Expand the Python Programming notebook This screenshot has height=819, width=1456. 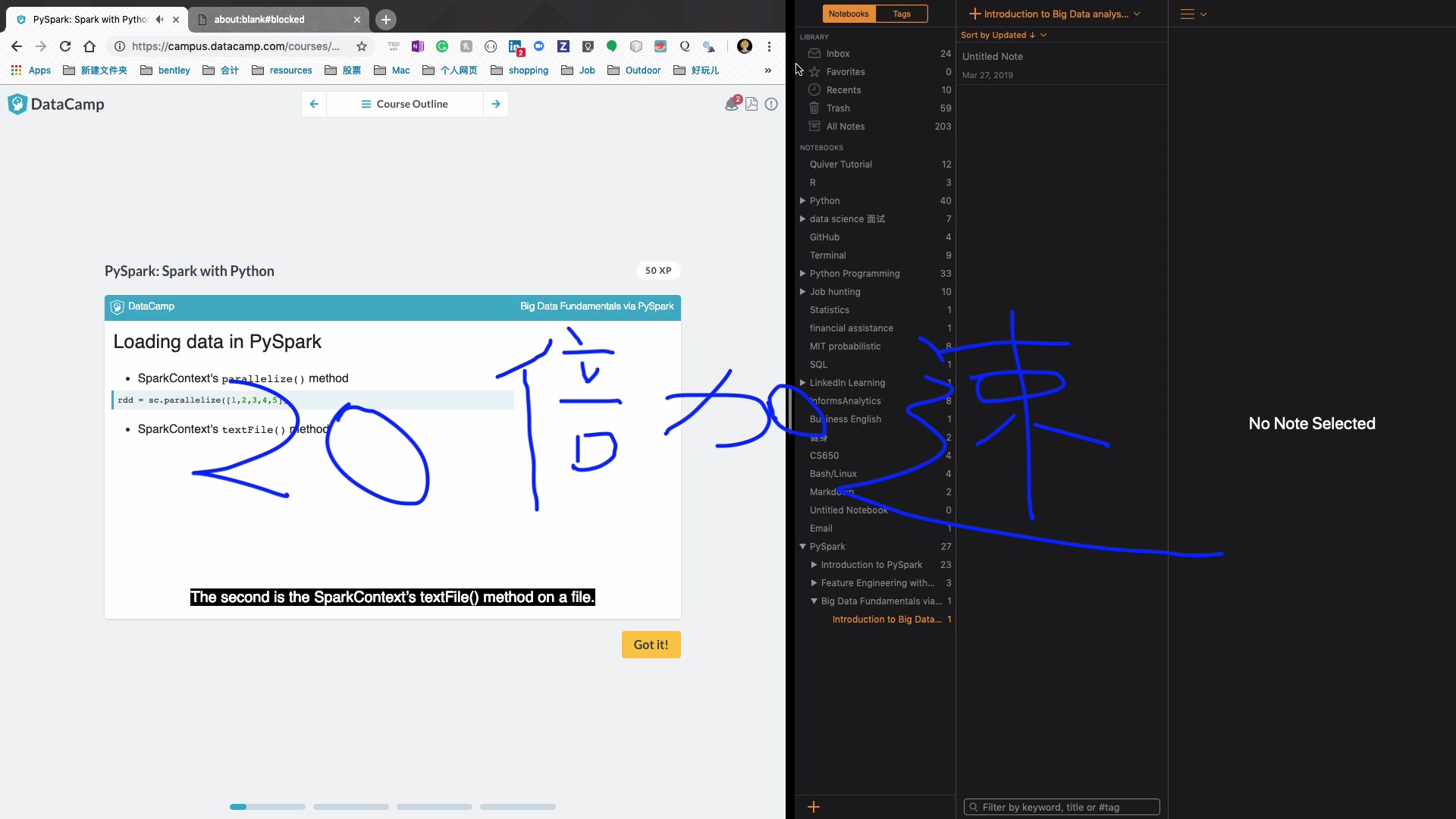(x=802, y=274)
